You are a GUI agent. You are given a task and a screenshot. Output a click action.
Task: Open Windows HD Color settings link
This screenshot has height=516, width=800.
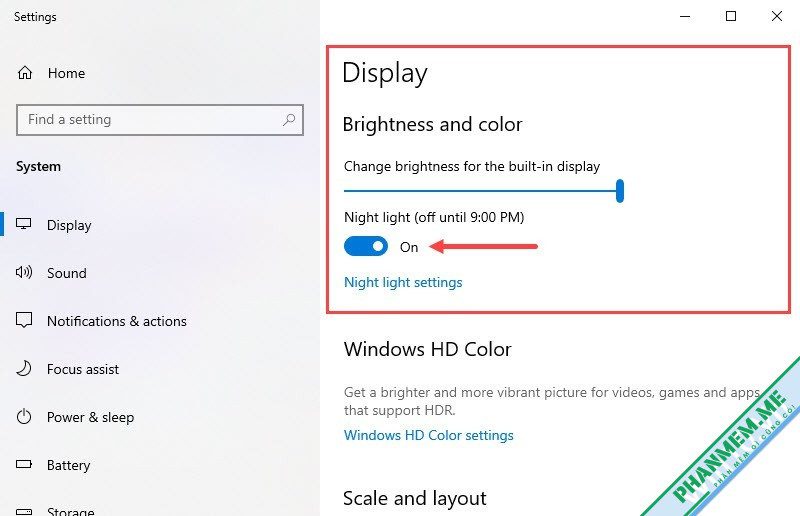coord(429,435)
